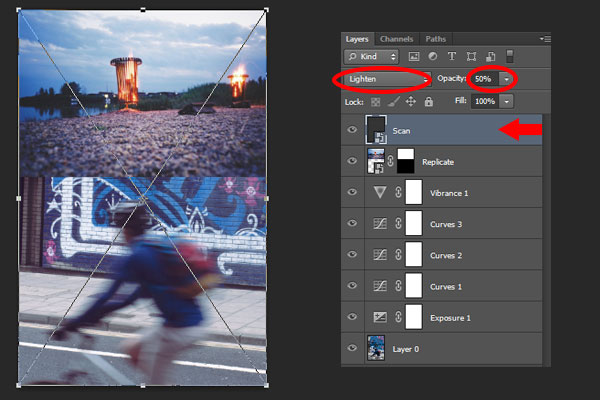
Task: Filter layers by smart object icon
Action: [491, 57]
